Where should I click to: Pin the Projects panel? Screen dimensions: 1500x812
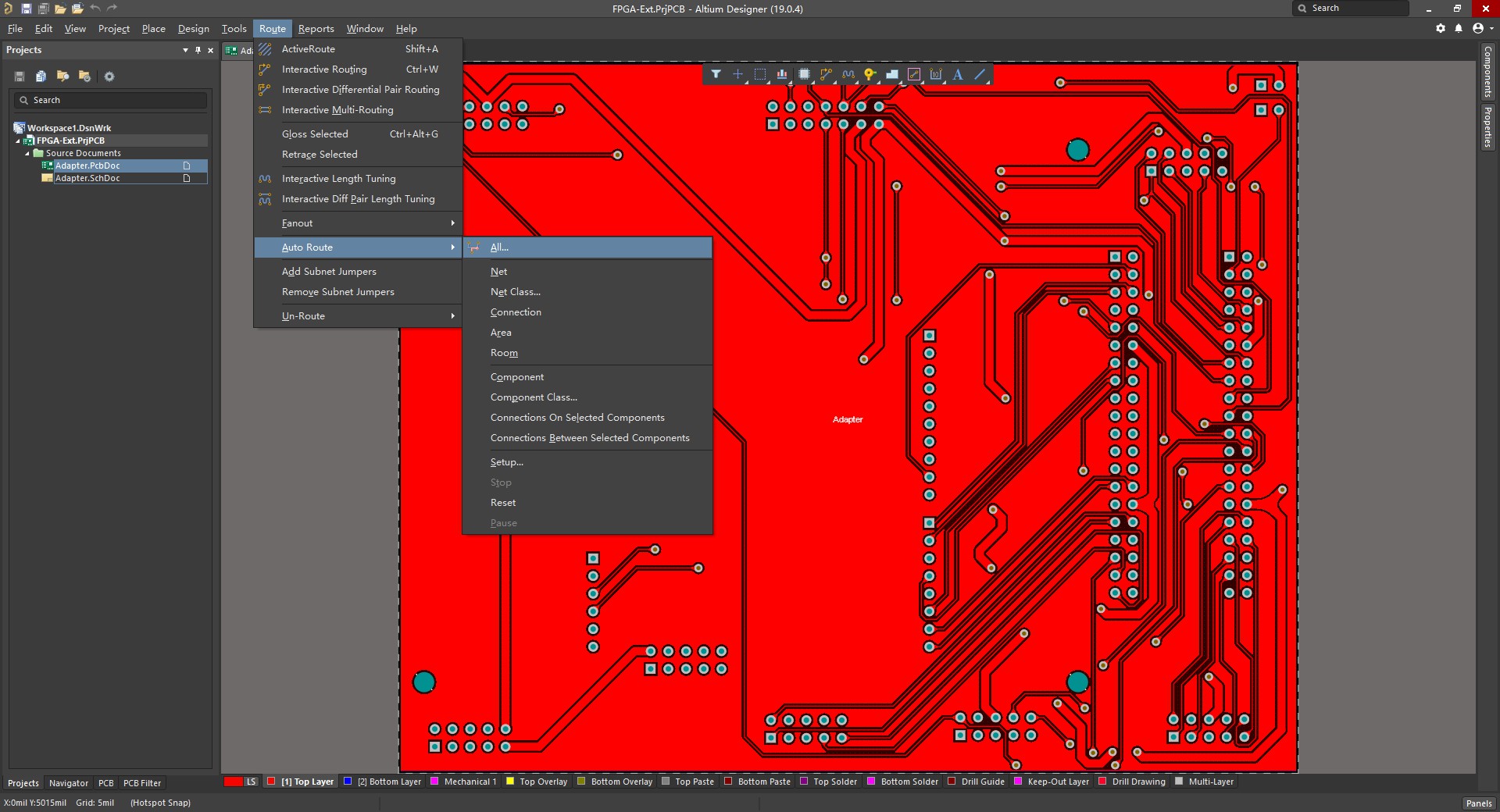coord(198,50)
